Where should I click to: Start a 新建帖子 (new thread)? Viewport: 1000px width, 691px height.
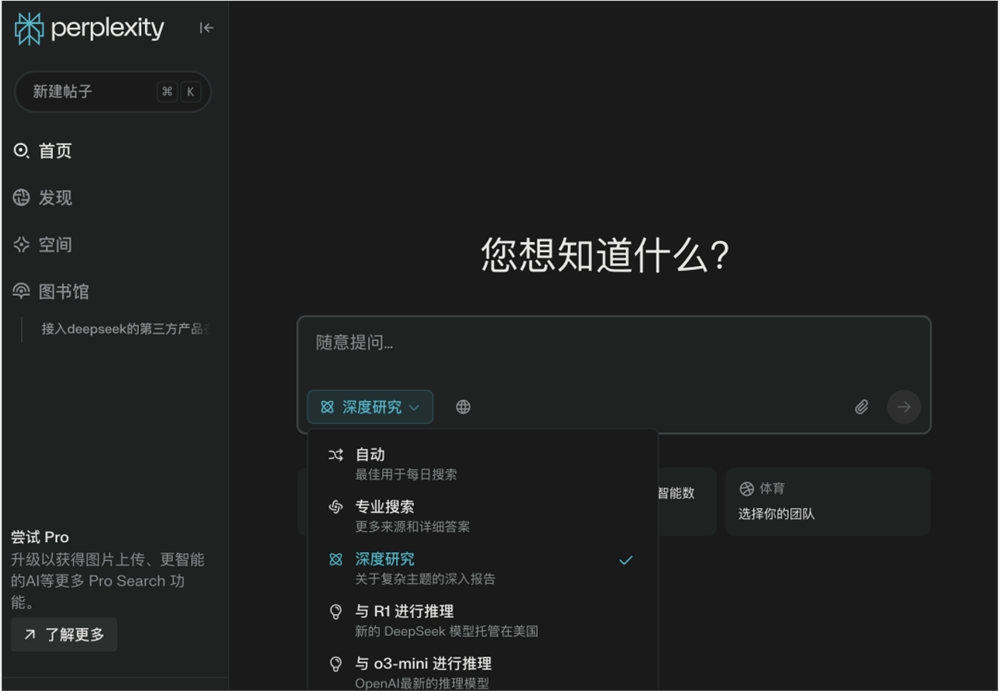click(x=112, y=91)
